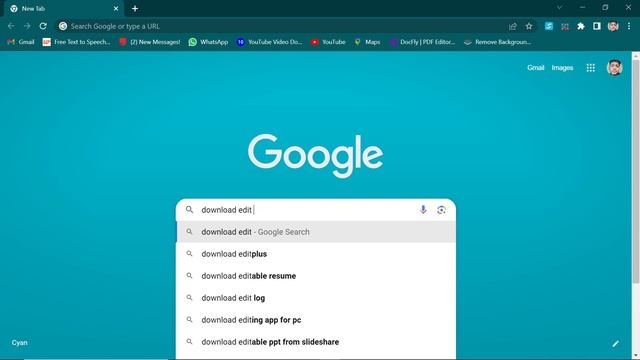Reload the page with refresh icon
Screen dimensions: 640x360
[x=43, y=26]
